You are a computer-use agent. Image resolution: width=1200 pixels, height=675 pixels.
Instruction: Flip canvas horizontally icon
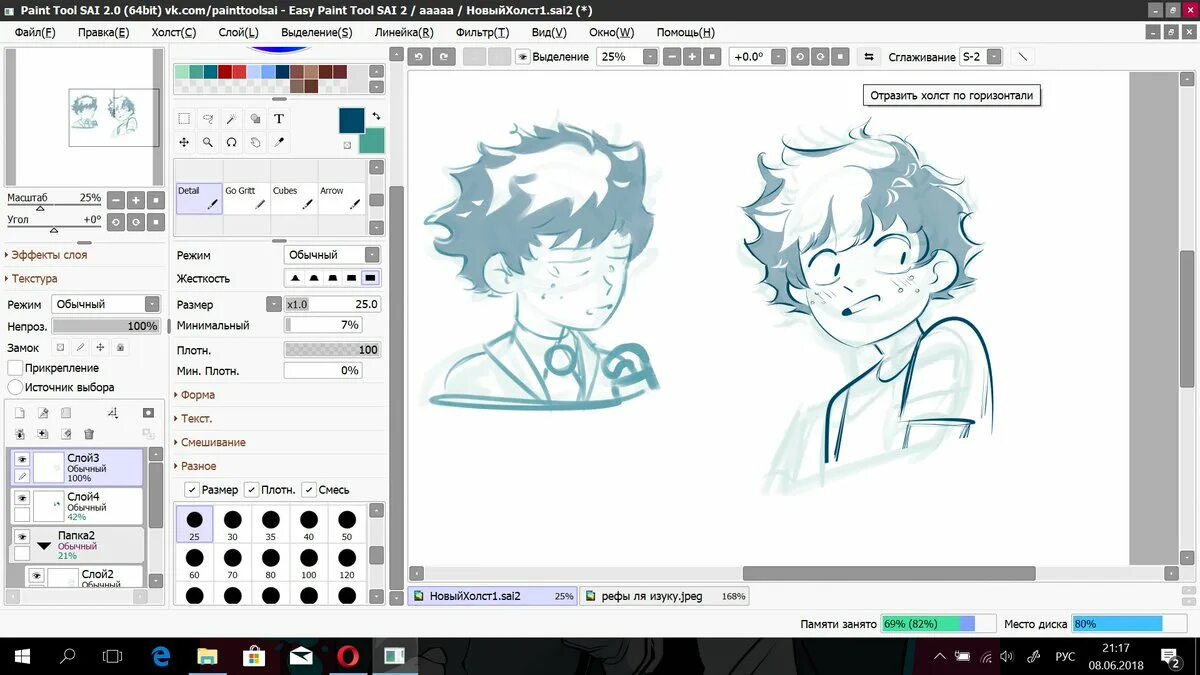(868, 57)
